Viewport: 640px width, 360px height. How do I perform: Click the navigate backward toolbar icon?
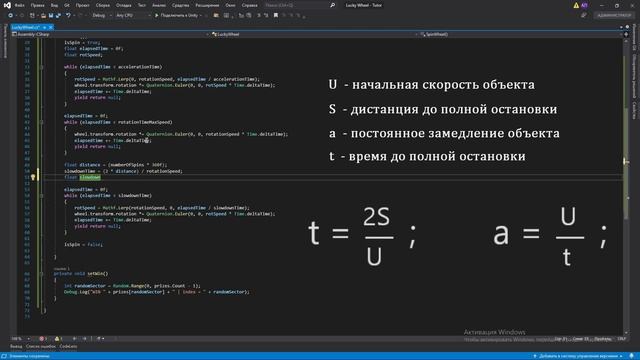(10, 16)
